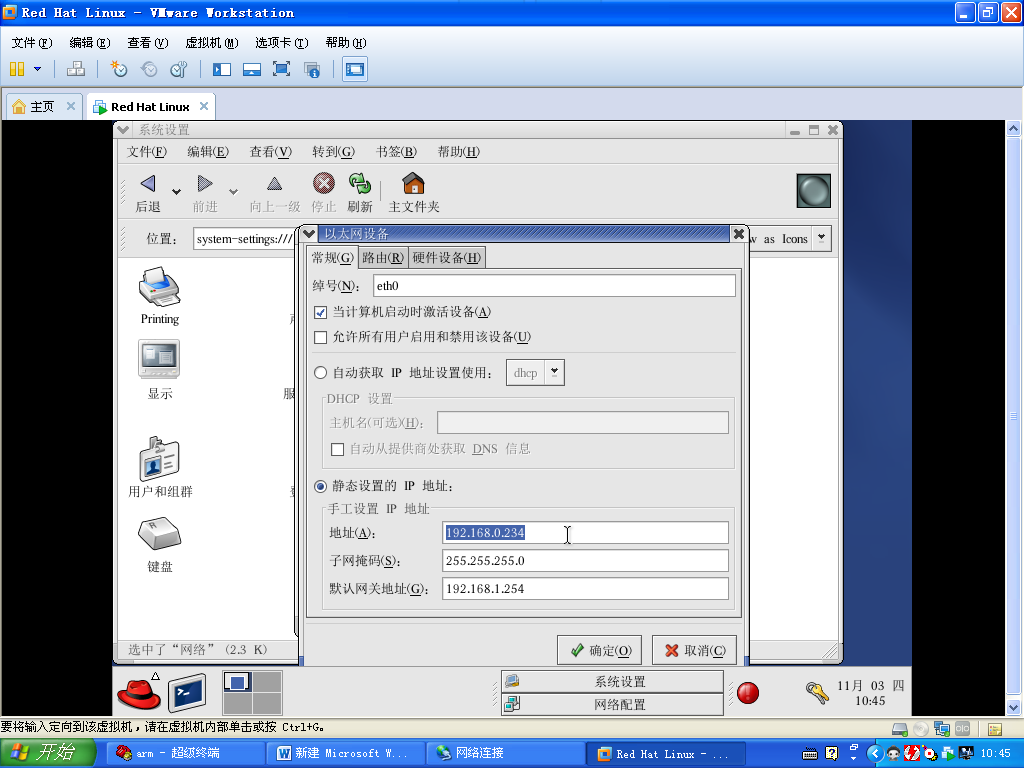Click VMware show sidebar view icon
The width and height of the screenshot is (1024, 768).
click(221, 69)
